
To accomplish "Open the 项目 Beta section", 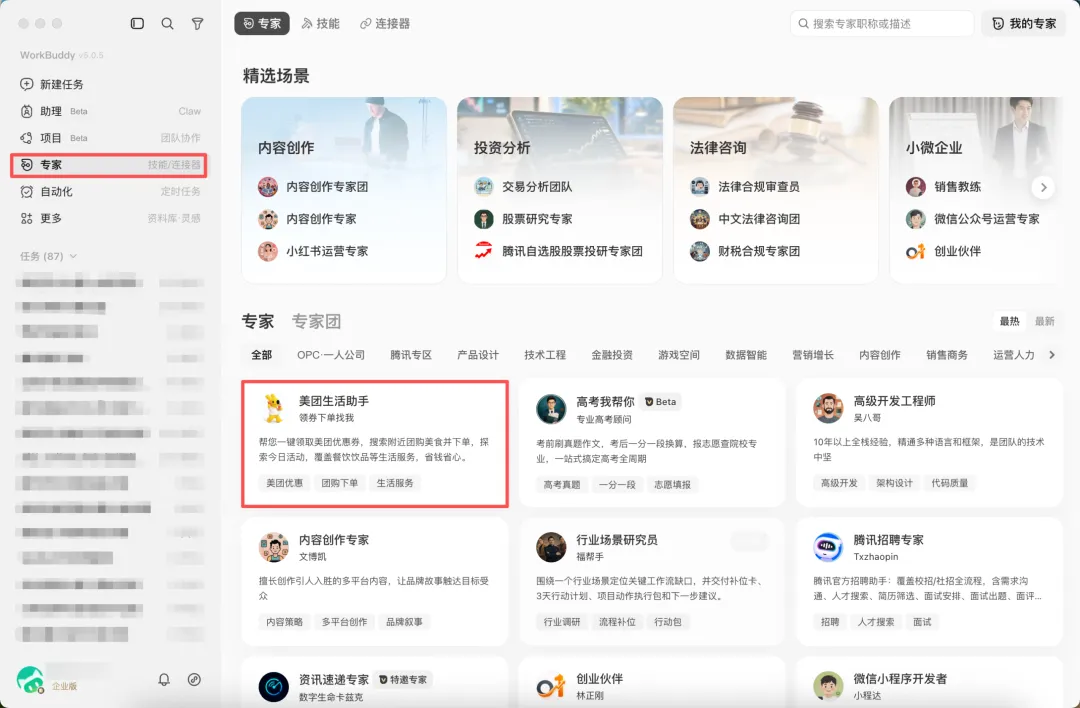I will pos(110,138).
